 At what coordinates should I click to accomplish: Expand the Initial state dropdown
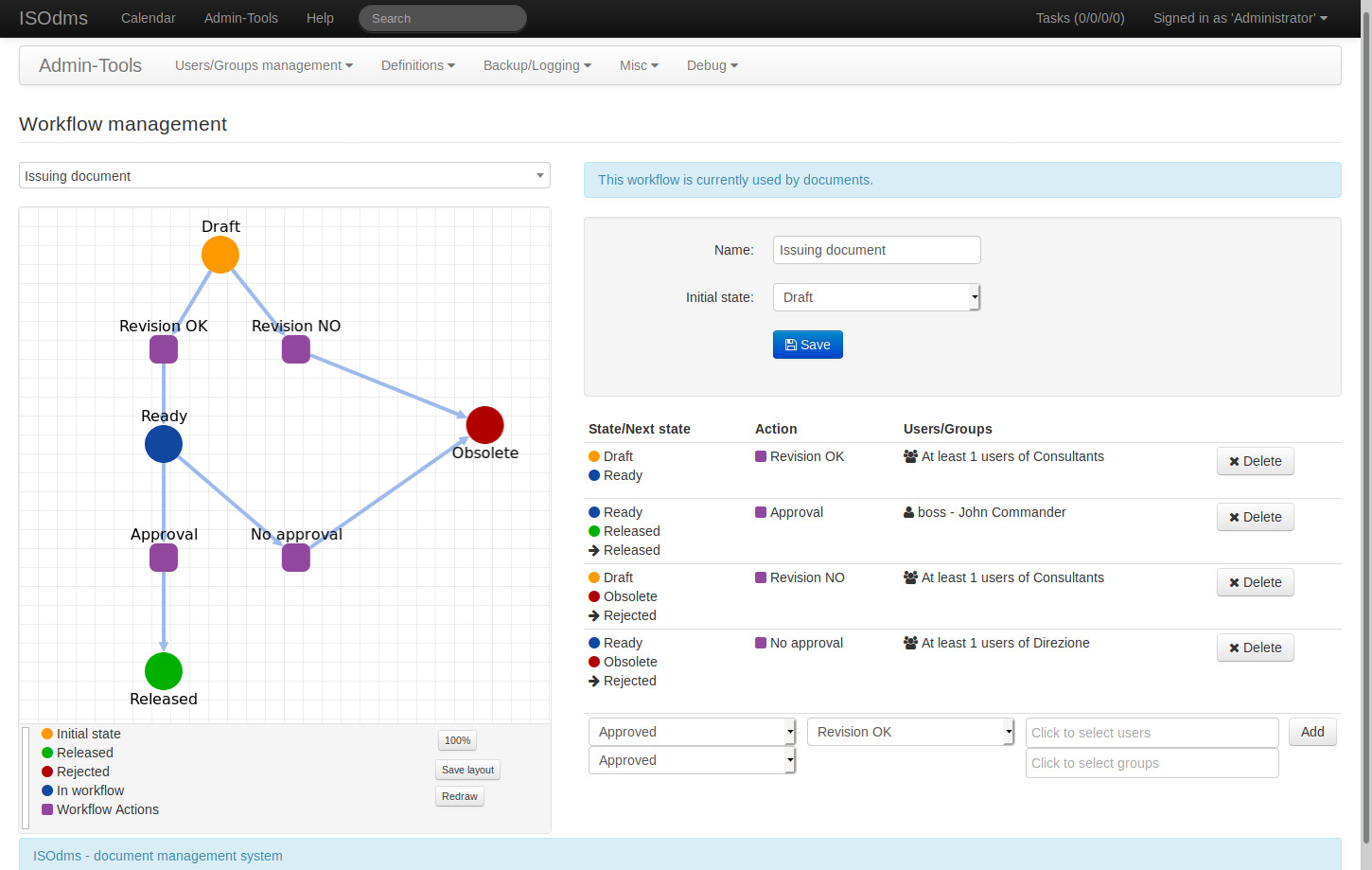[x=876, y=297]
